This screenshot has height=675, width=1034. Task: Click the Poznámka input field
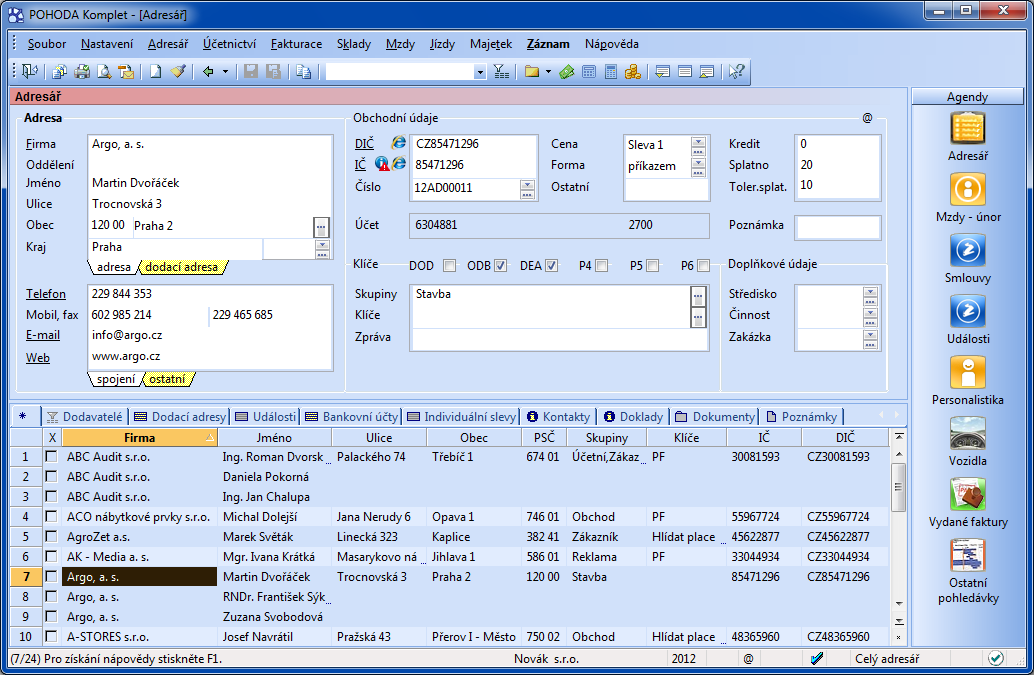837,227
